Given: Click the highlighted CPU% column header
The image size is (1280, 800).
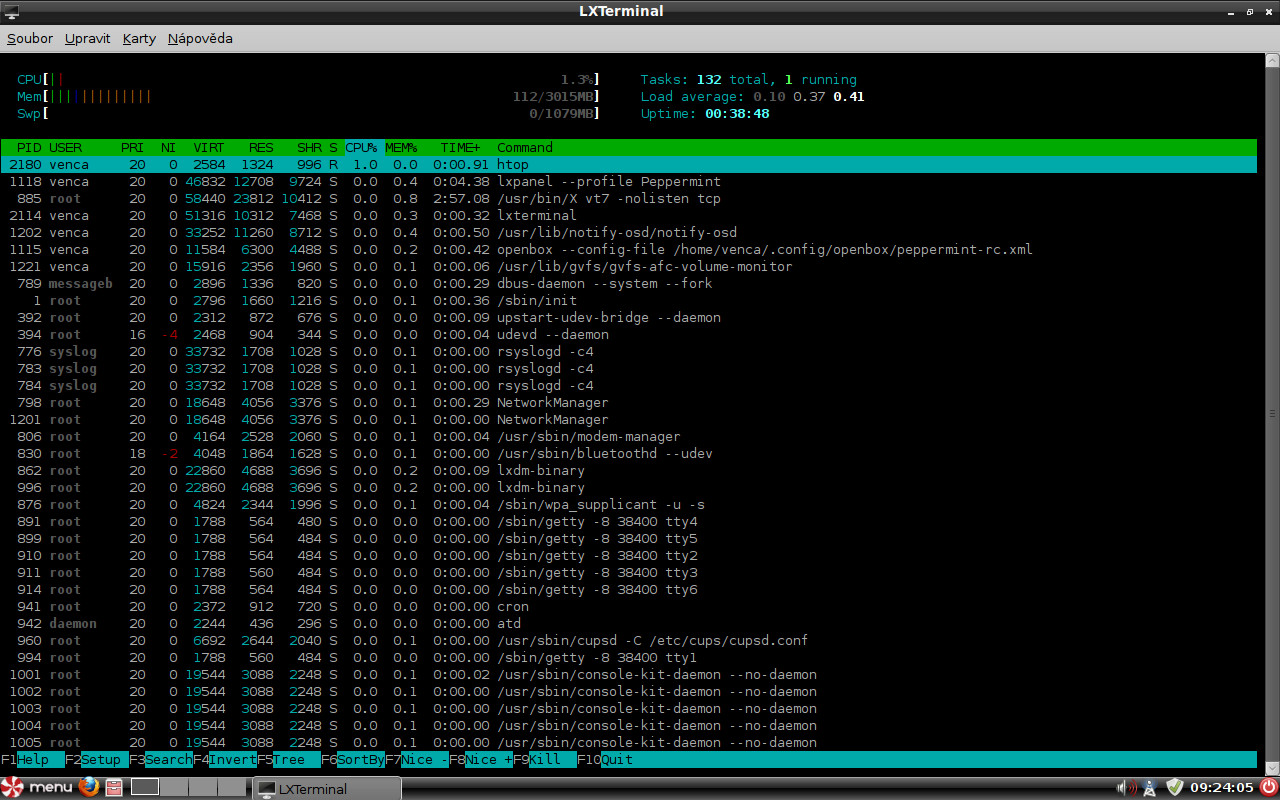Looking at the screenshot, I should click(x=361, y=147).
